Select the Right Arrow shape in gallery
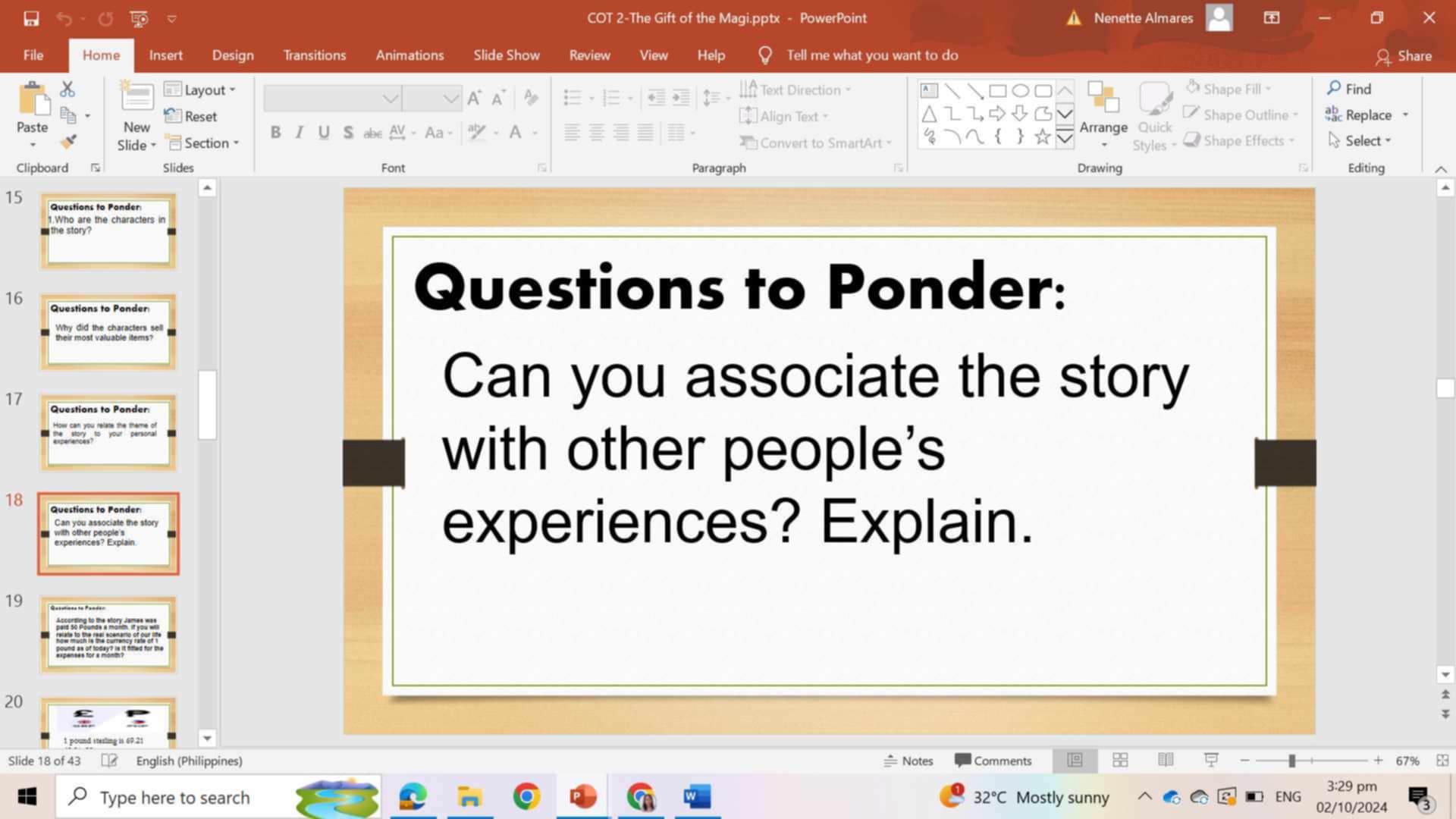 997,114
